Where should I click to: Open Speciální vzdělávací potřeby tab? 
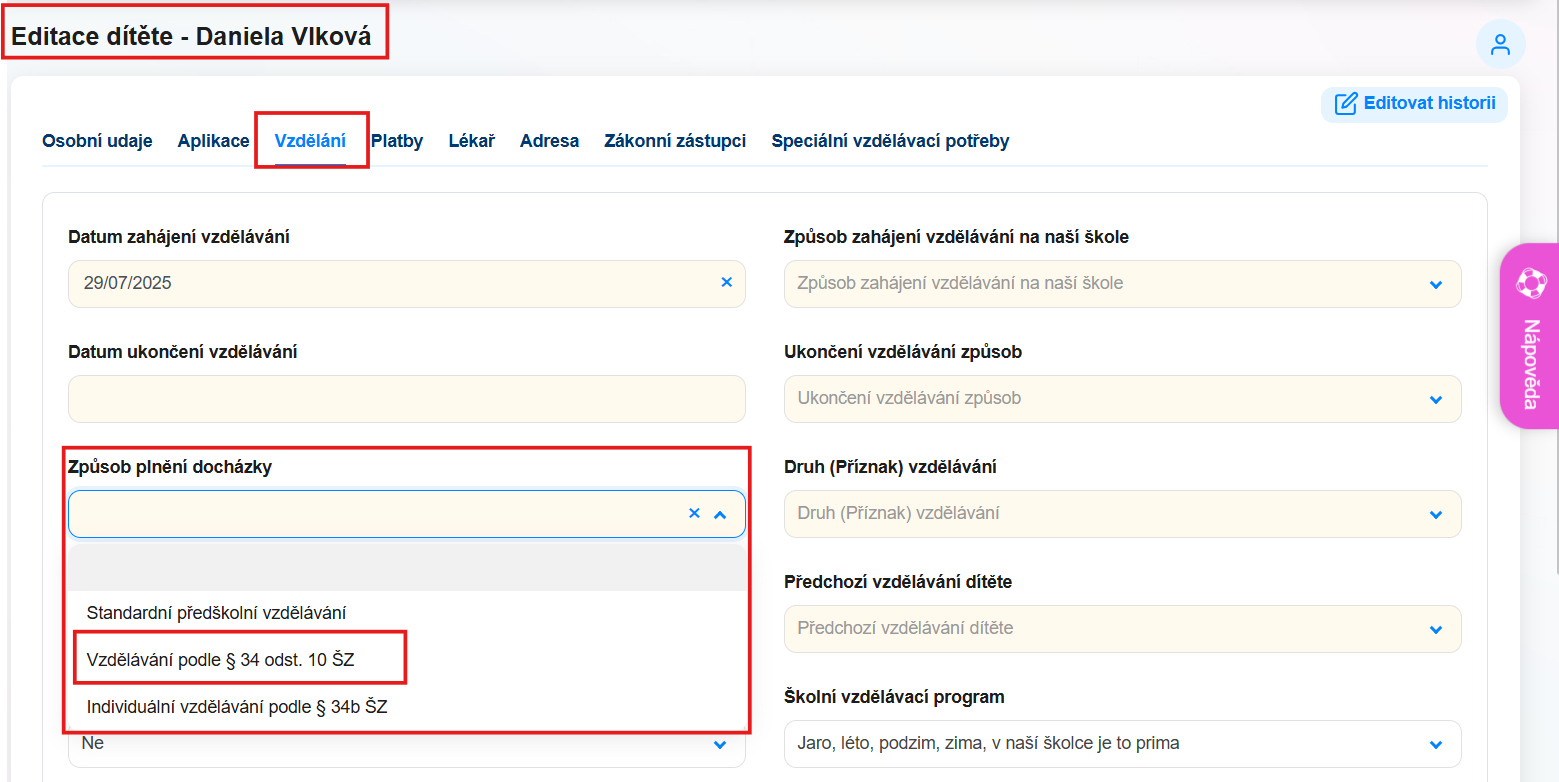pos(890,141)
